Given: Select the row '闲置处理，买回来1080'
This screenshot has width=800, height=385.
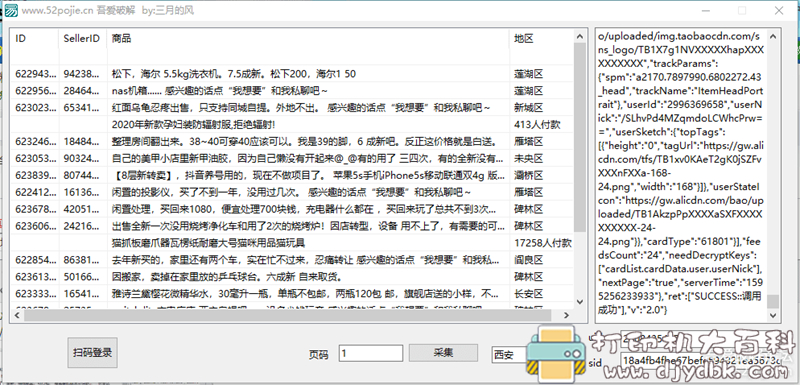Looking at the screenshot, I should point(292,209).
